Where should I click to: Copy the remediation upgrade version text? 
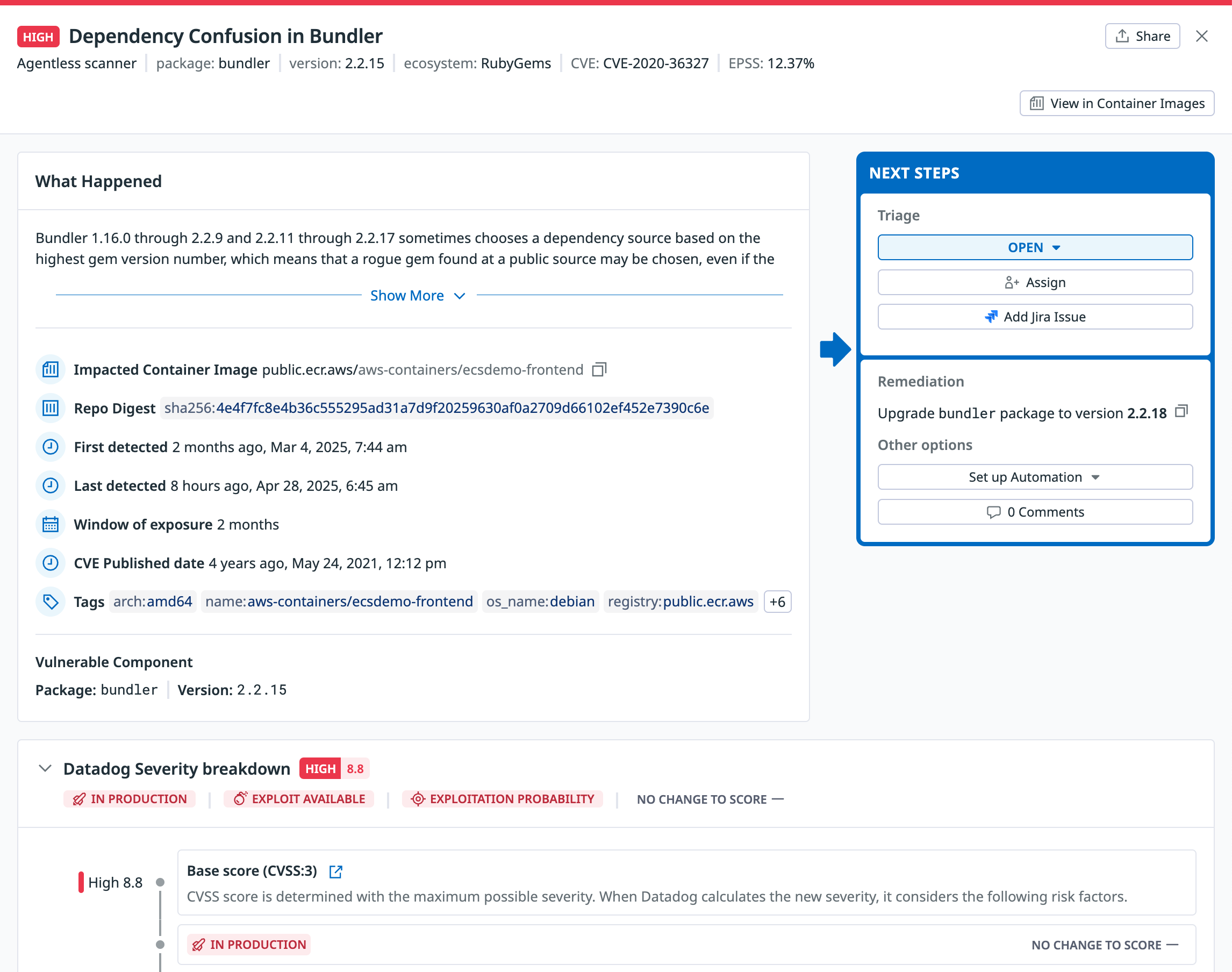click(x=1181, y=411)
